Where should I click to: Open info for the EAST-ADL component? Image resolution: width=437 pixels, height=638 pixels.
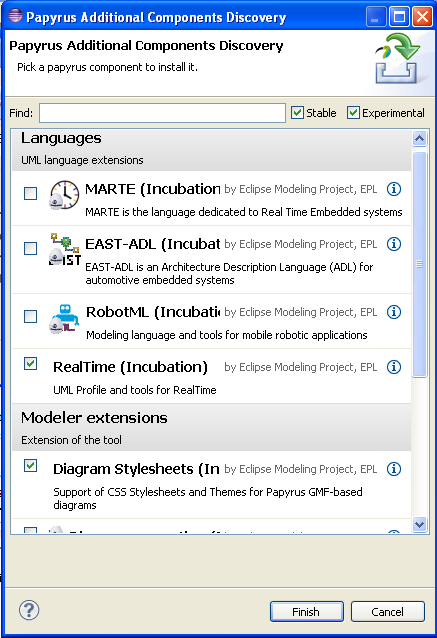(x=394, y=244)
